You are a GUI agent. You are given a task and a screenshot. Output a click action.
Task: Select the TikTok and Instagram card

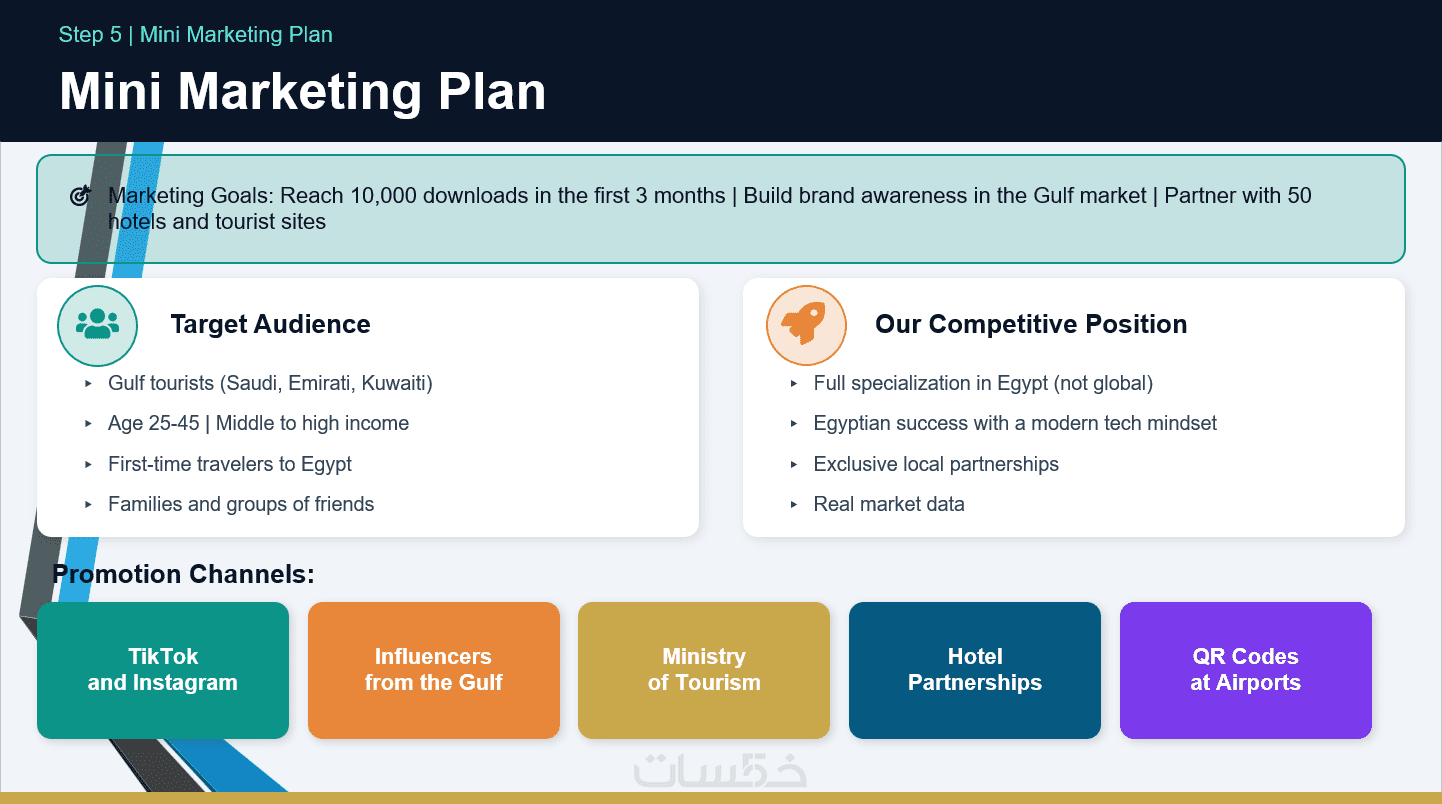tap(163, 670)
